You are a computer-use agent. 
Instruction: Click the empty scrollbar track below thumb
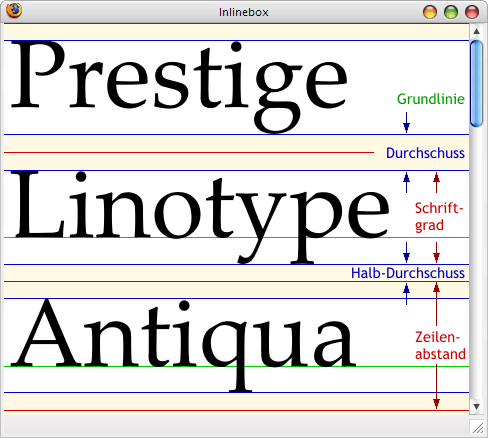tap(476, 263)
